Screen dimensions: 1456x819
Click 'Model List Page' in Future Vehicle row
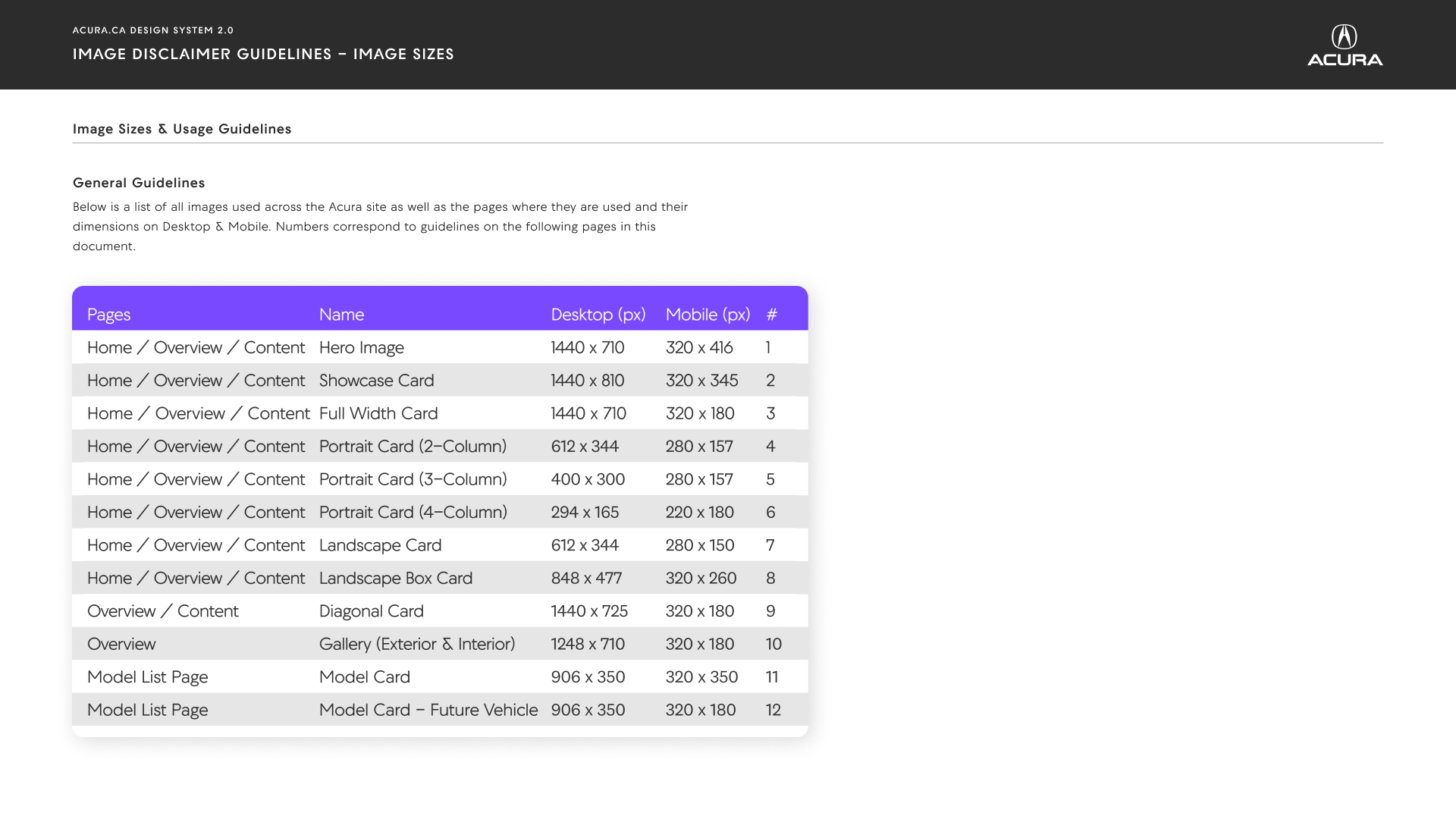(147, 711)
